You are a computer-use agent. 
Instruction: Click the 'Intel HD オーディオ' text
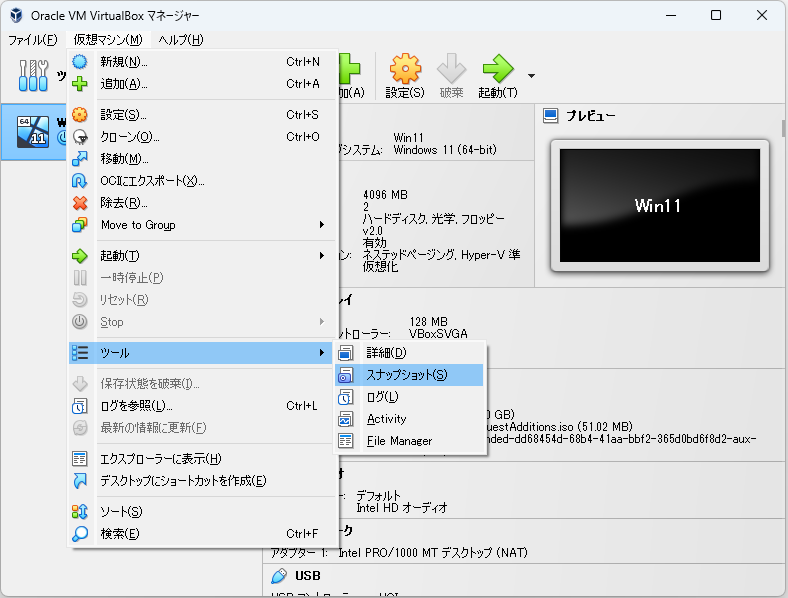click(x=402, y=508)
